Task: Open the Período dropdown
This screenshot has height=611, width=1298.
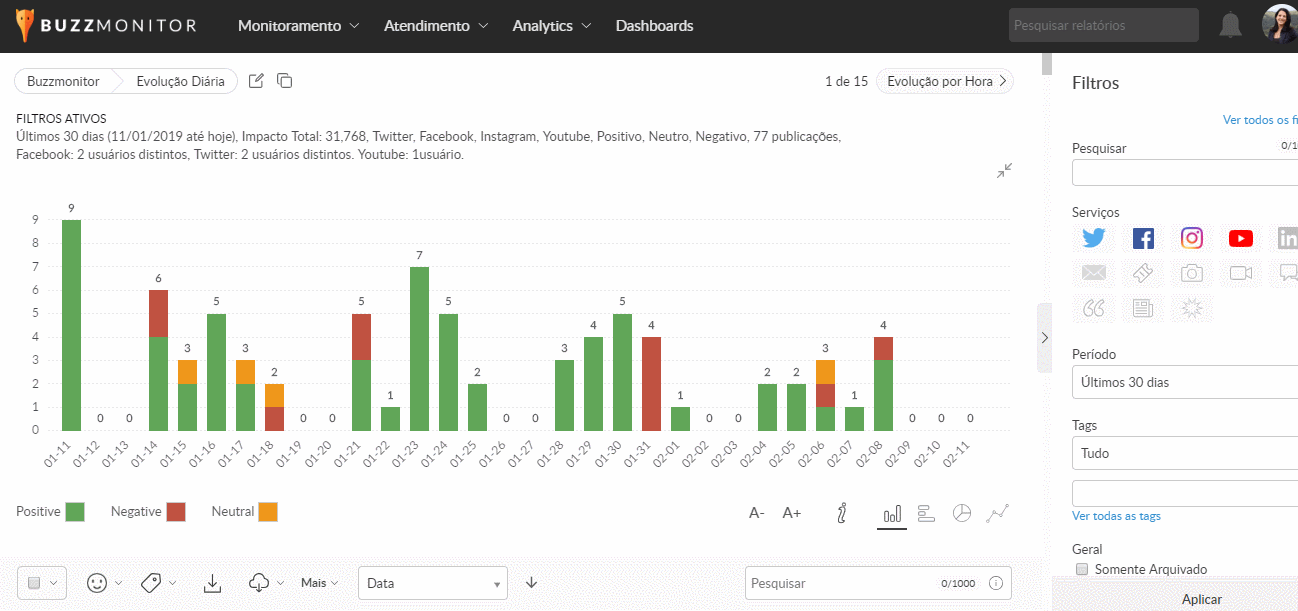Action: pos(1185,382)
